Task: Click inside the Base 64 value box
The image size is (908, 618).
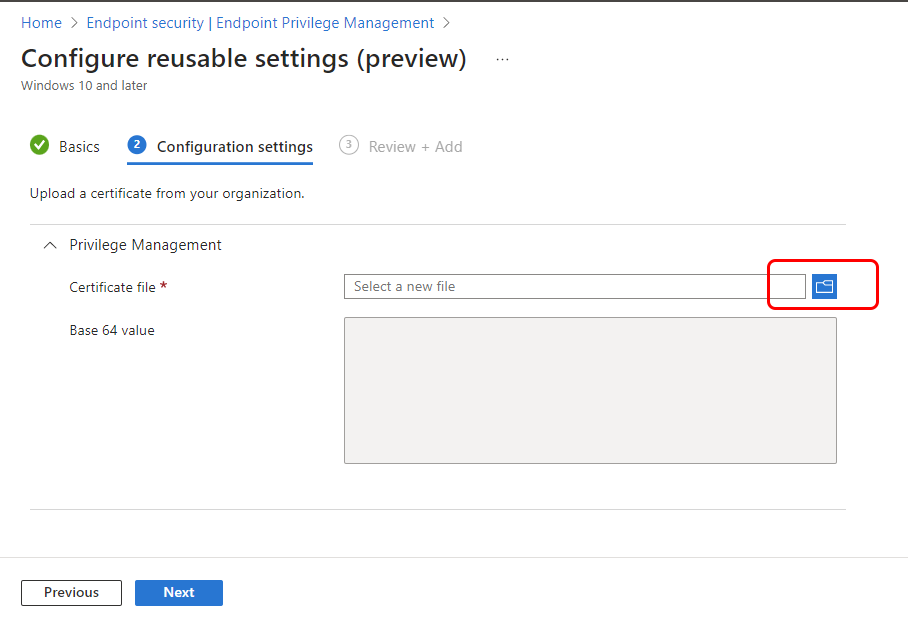Action: 590,390
